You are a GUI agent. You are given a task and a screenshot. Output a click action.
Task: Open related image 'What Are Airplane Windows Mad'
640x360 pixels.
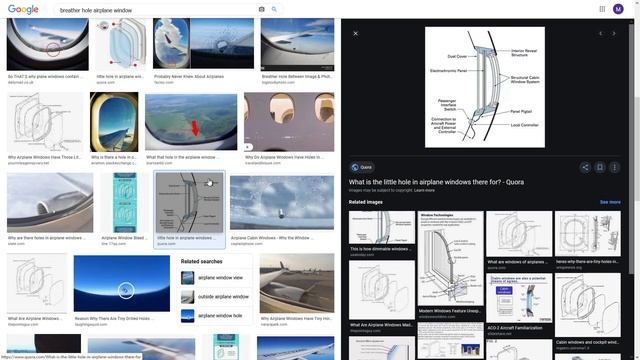(x=382, y=290)
